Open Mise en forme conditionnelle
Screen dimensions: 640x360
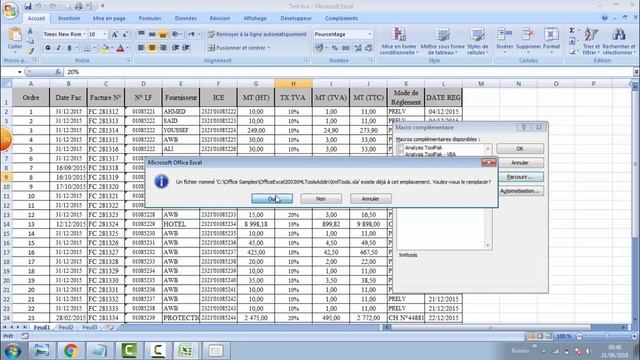[398, 41]
